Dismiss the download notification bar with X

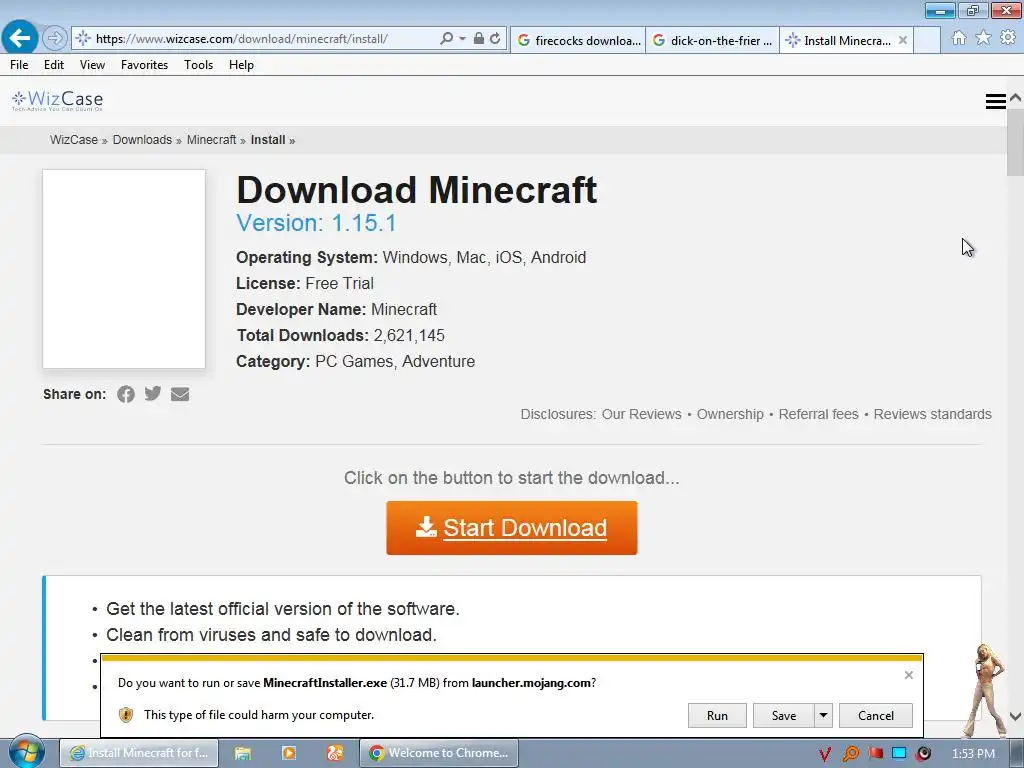908,675
